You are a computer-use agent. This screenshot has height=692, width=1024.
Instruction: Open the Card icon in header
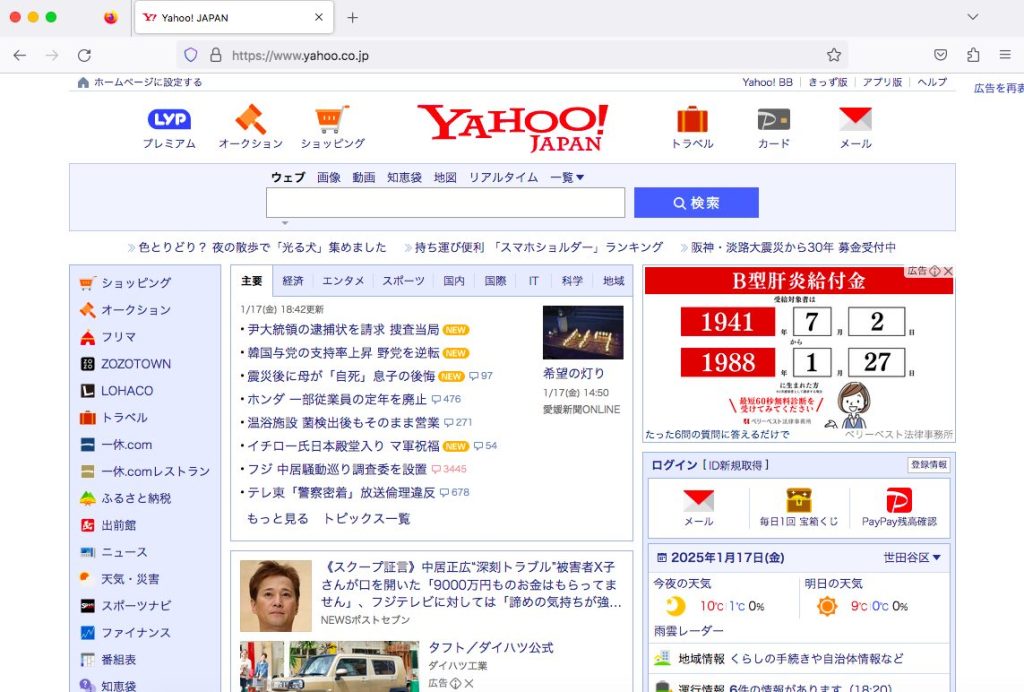774,119
